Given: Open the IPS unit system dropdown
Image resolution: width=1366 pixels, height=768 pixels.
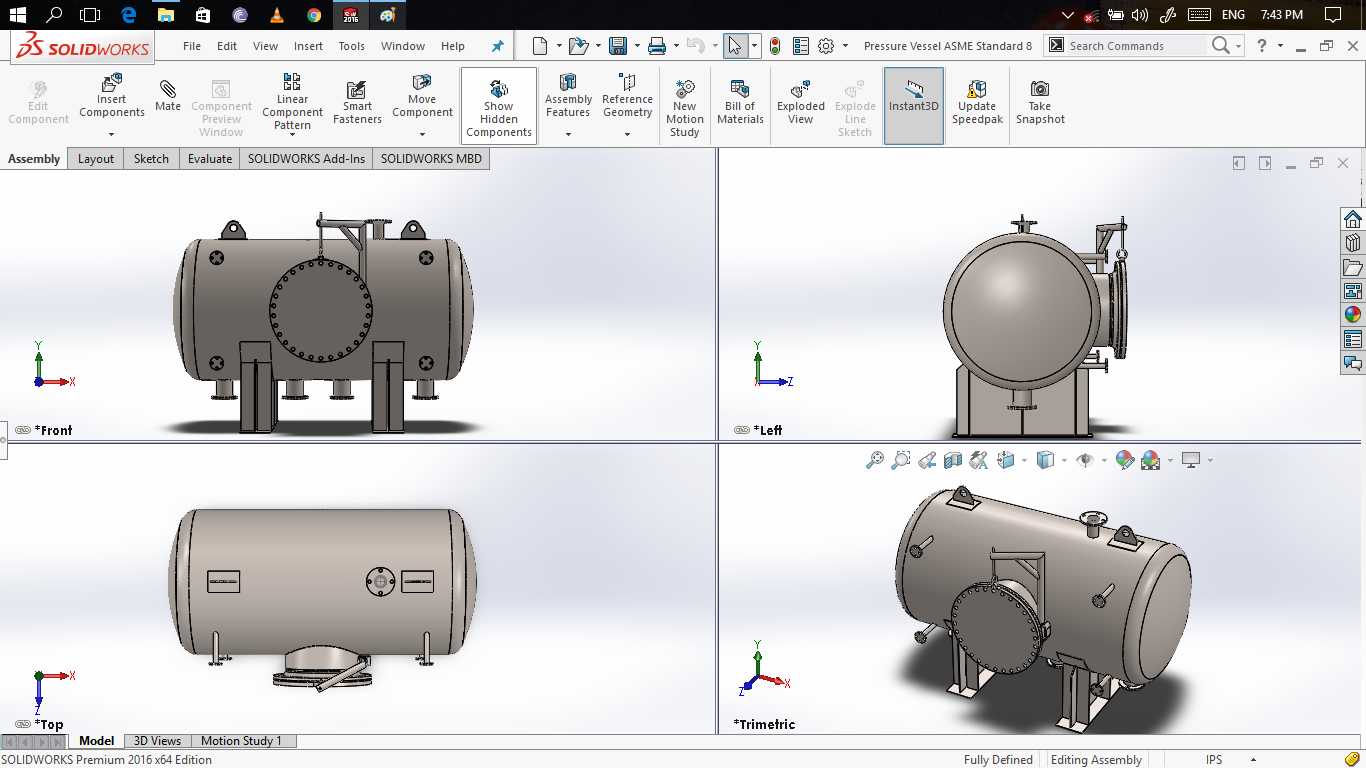Looking at the screenshot, I should tap(1254, 760).
